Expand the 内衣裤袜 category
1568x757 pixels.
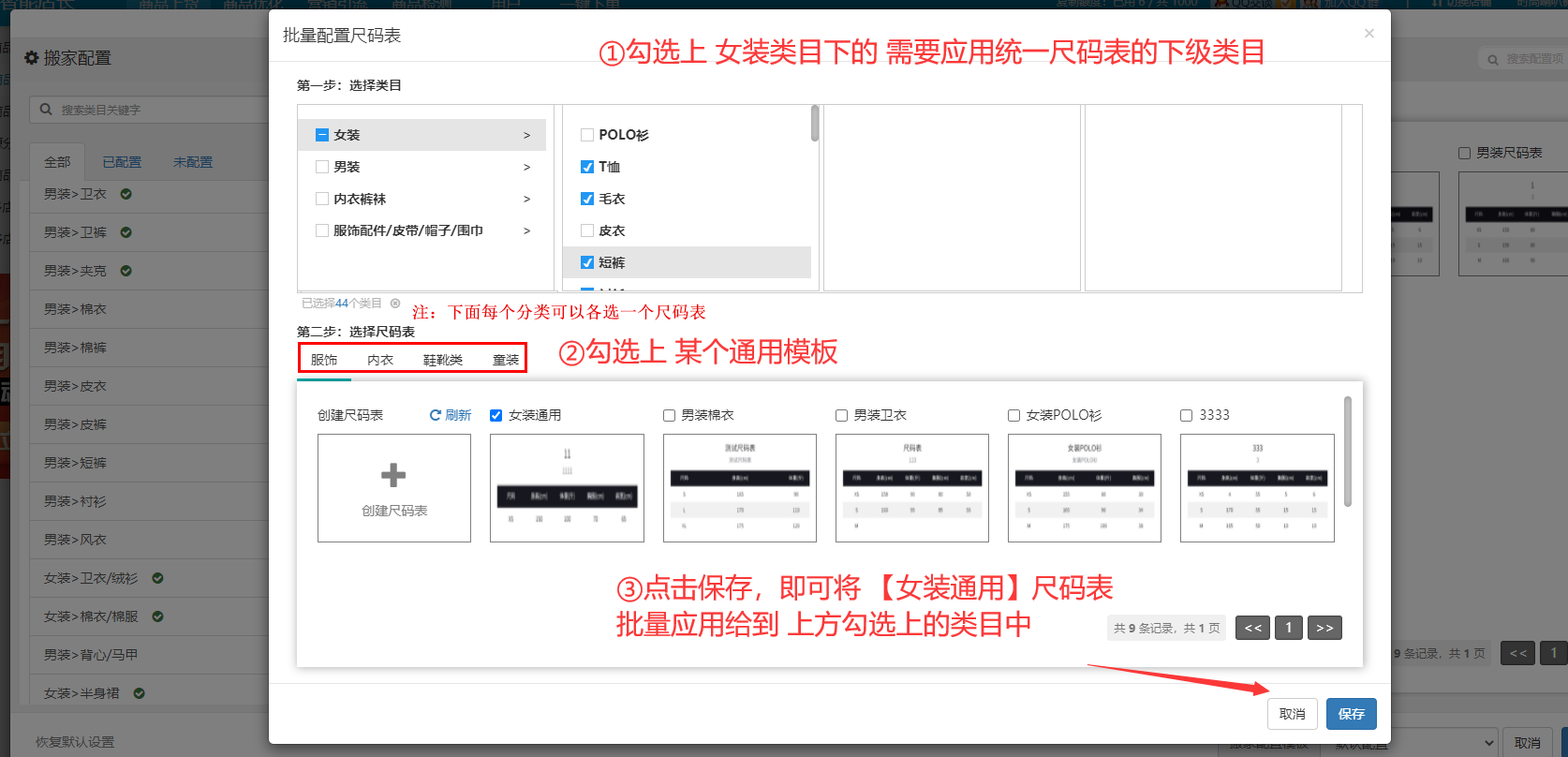tap(526, 199)
